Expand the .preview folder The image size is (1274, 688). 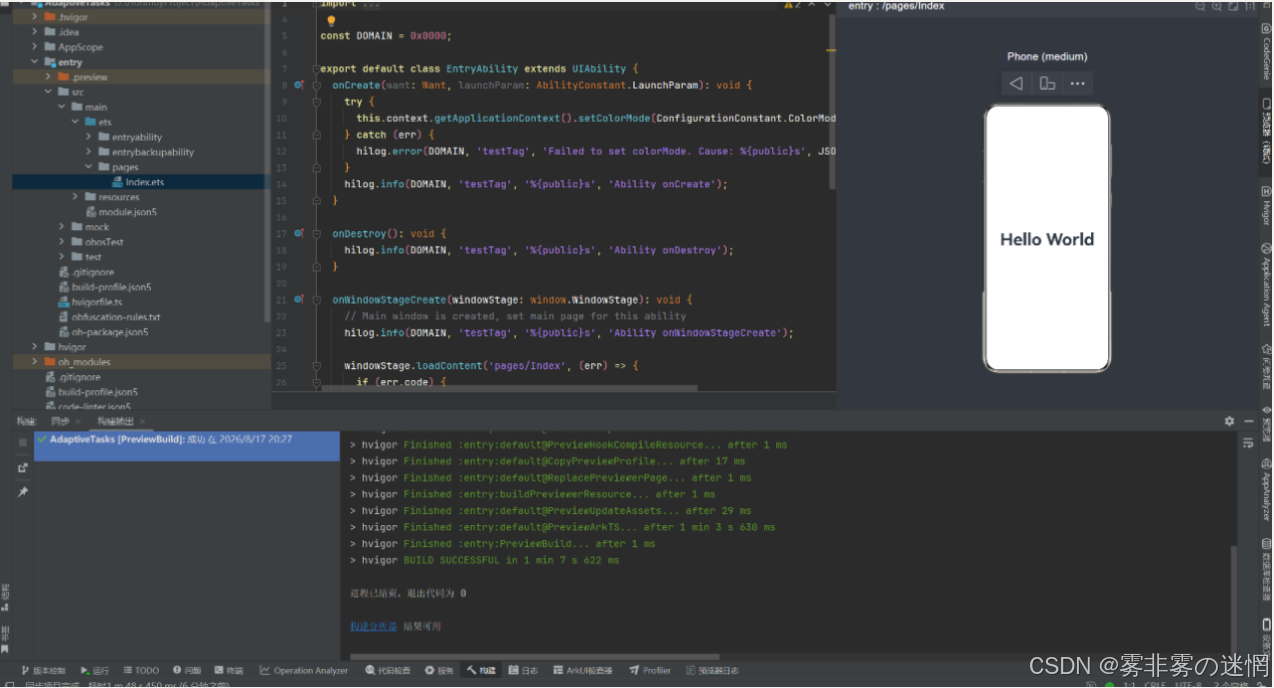49,77
